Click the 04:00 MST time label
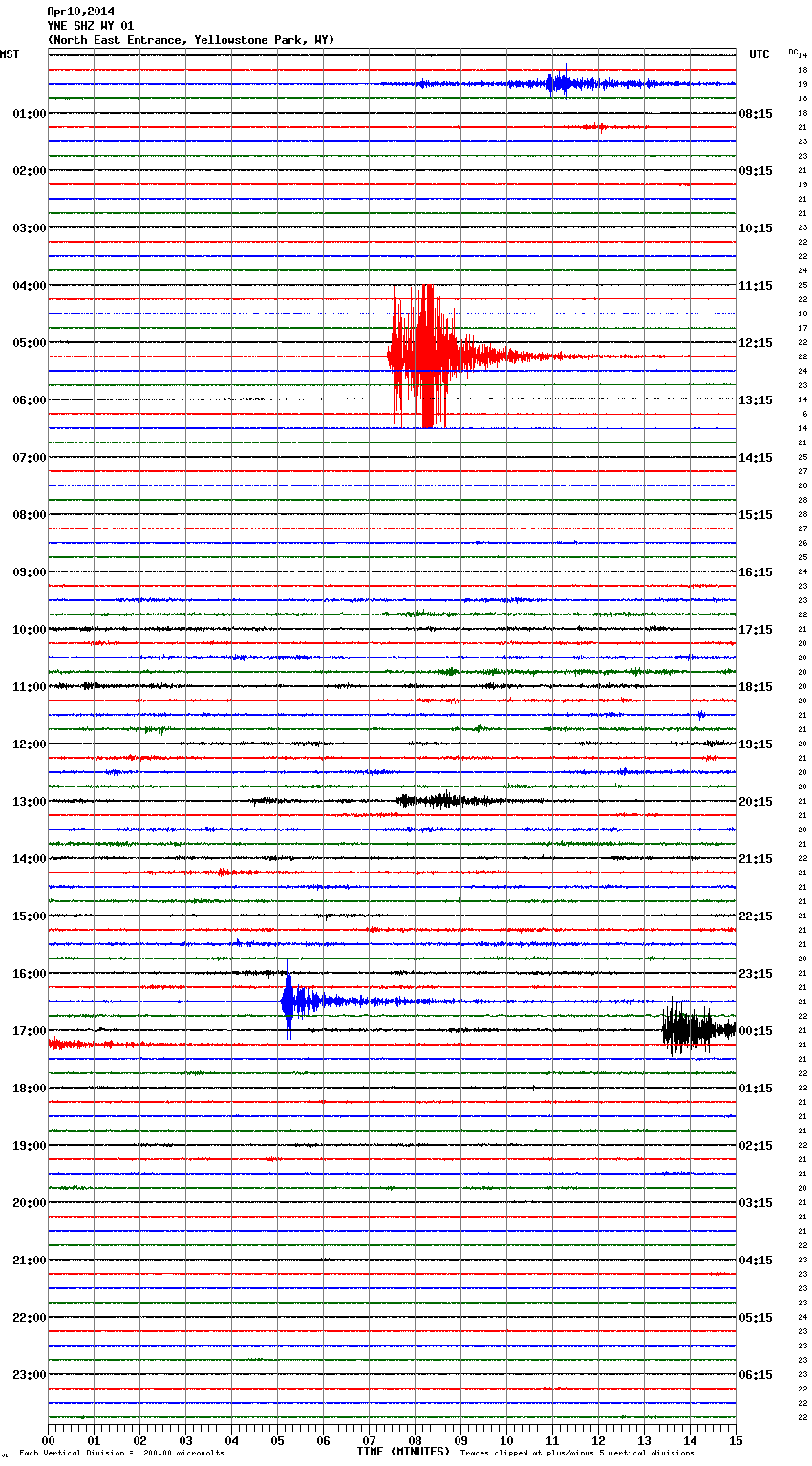The image size is (812, 1466). pyautogui.click(x=30, y=286)
